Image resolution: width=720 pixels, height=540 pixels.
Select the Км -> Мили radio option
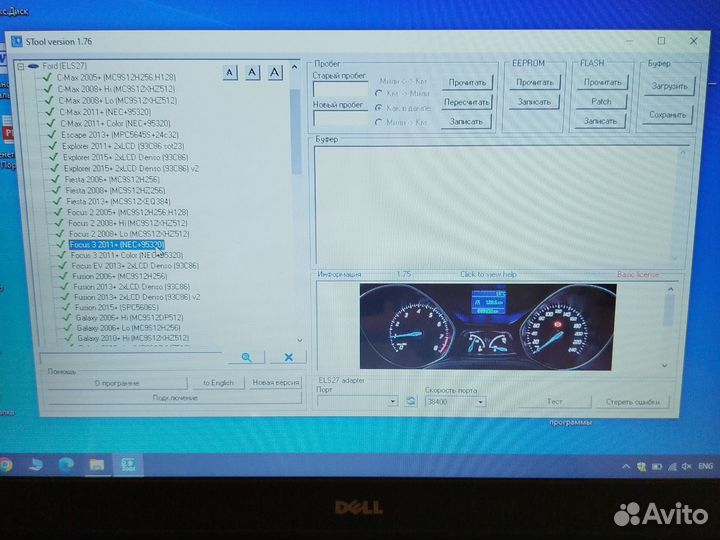378,93
